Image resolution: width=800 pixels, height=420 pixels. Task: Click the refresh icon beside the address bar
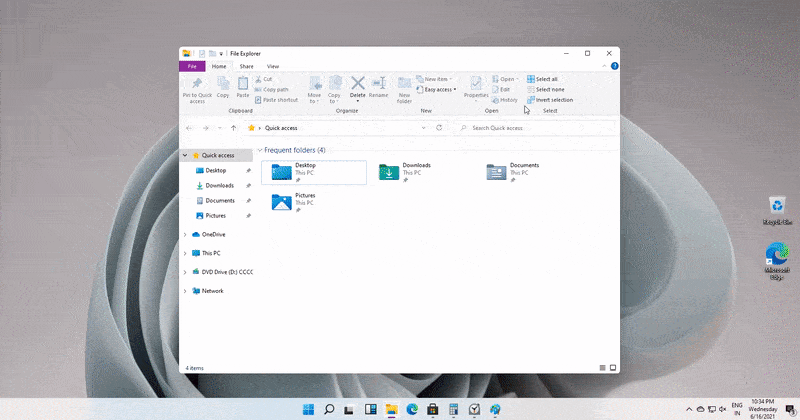tap(439, 128)
